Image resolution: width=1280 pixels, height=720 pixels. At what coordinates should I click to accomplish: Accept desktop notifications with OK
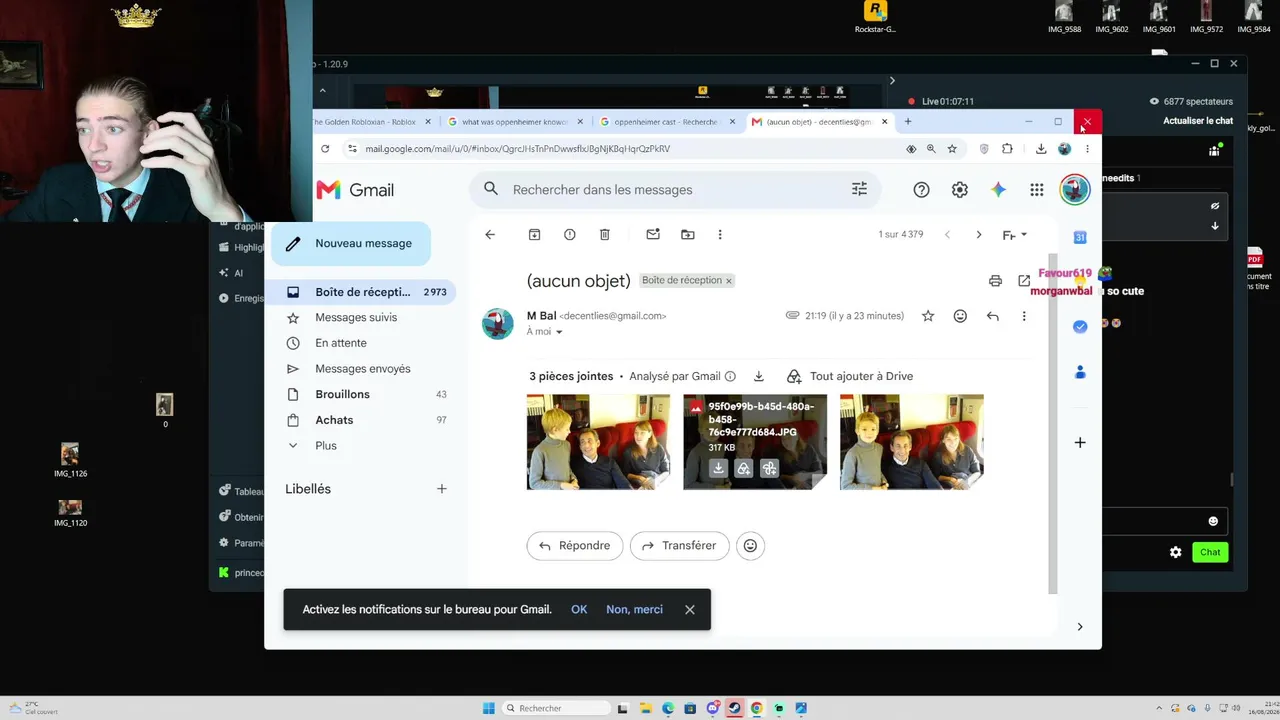[579, 610]
